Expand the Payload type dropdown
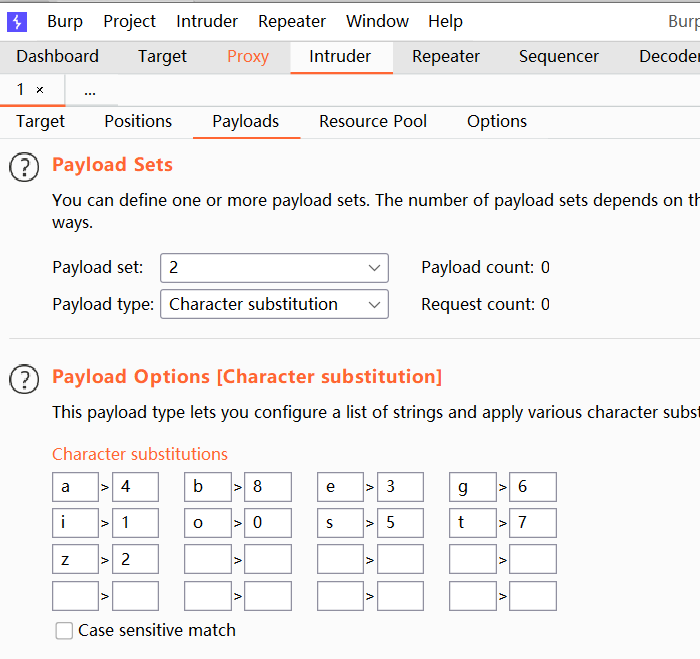The width and height of the screenshot is (700, 659). click(274, 304)
